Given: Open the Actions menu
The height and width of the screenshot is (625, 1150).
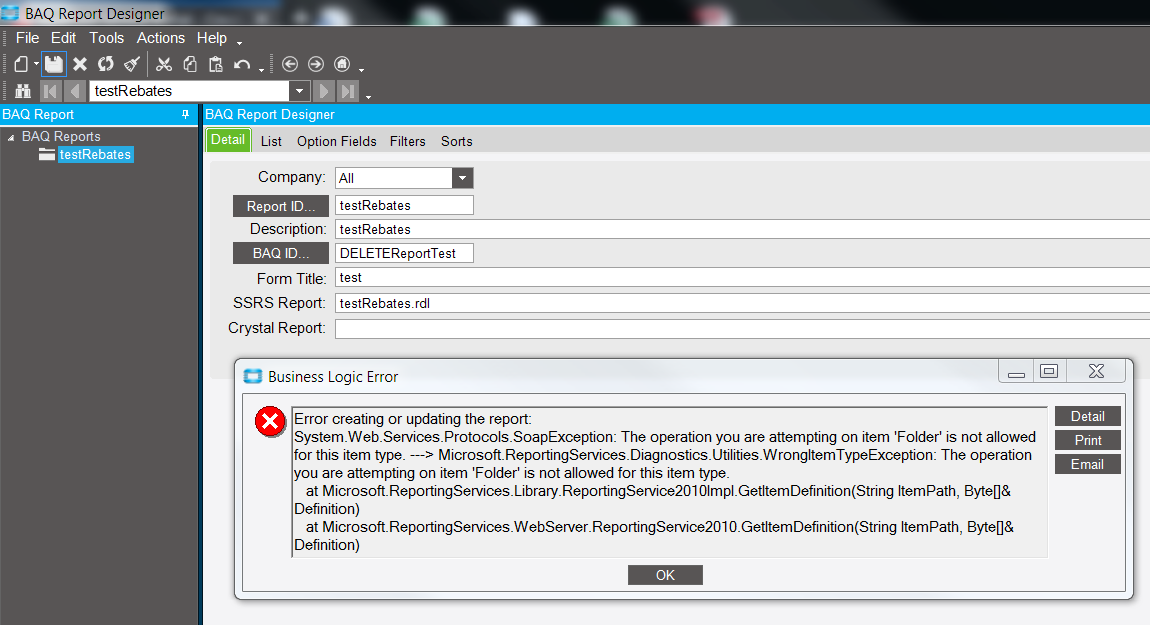Looking at the screenshot, I should (161, 38).
